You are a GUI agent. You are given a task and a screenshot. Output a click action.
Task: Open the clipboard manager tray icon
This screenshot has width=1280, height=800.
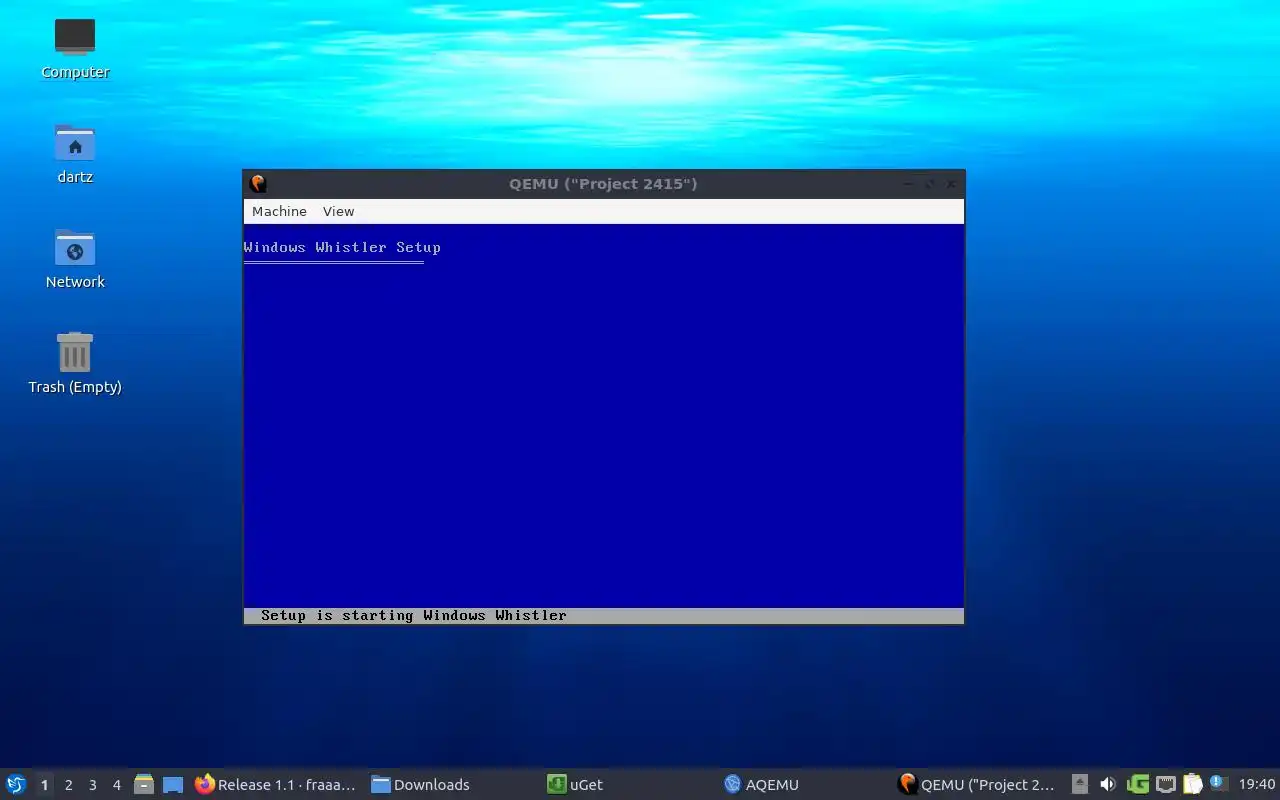pyautogui.click(x=1192, y=785)
